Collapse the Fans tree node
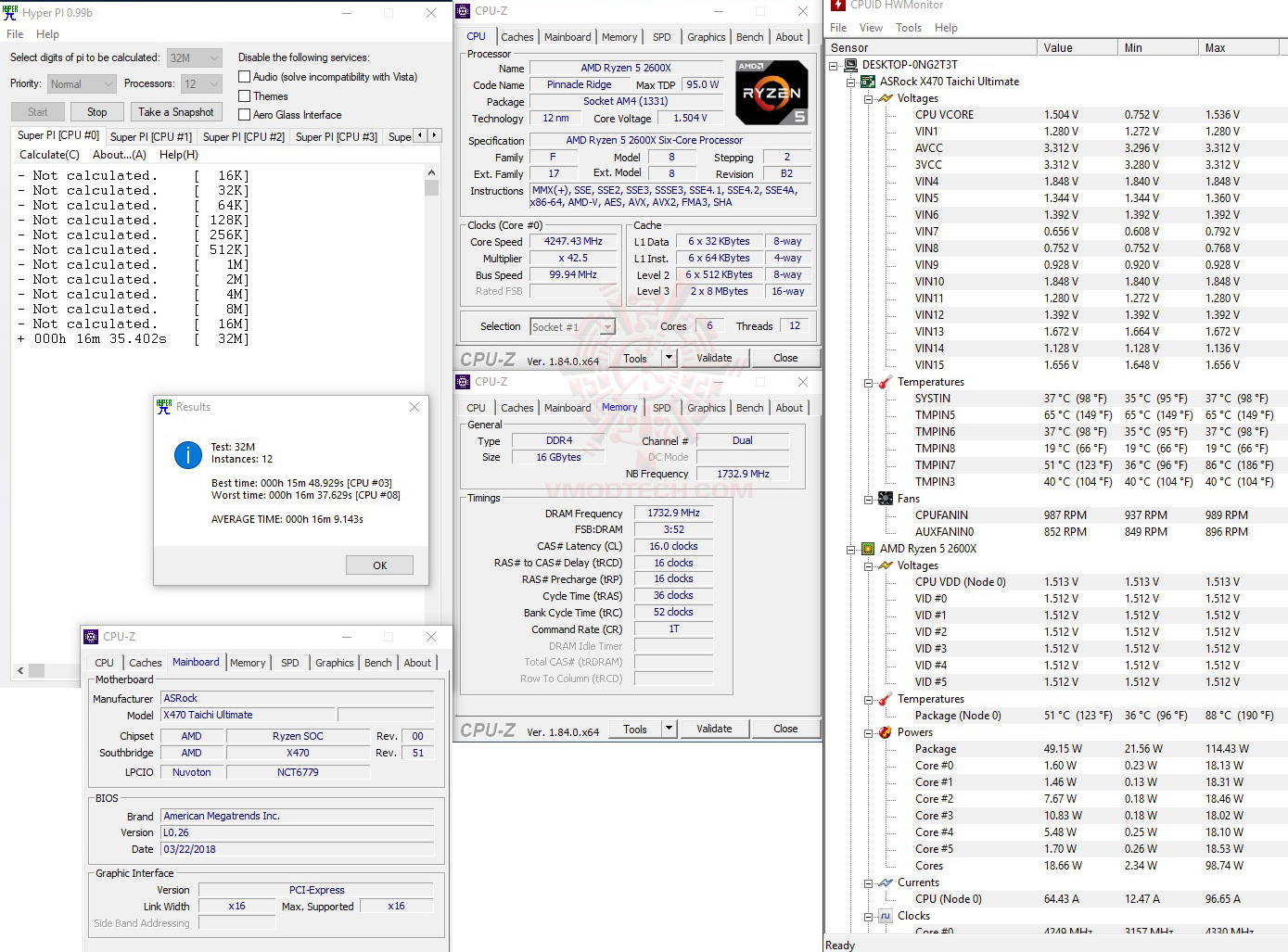This screenshot has height=952, width=1288. pyautogui.click(x=868, y=500)
